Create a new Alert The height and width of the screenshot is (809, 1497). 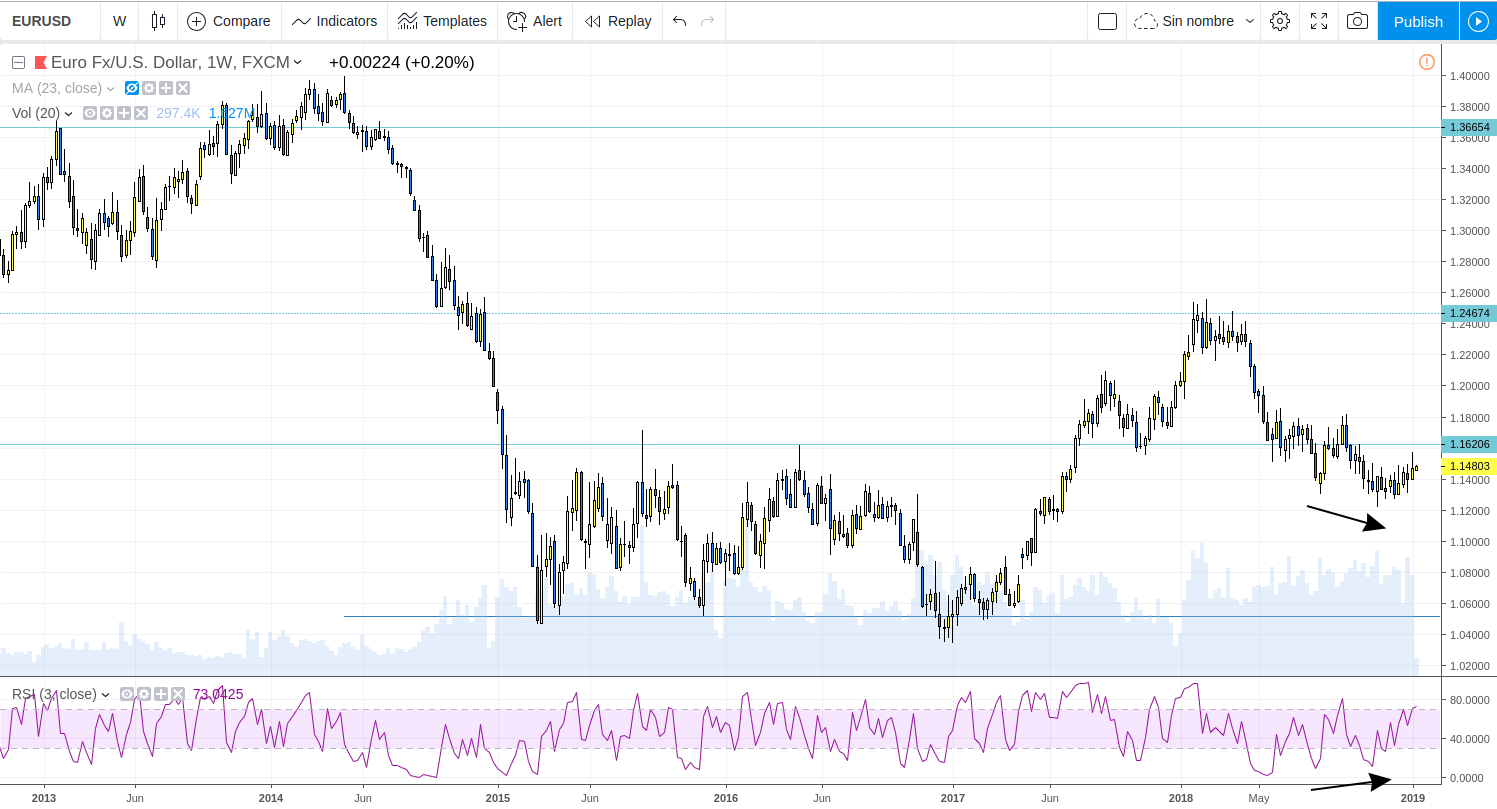tap(534, 20)
